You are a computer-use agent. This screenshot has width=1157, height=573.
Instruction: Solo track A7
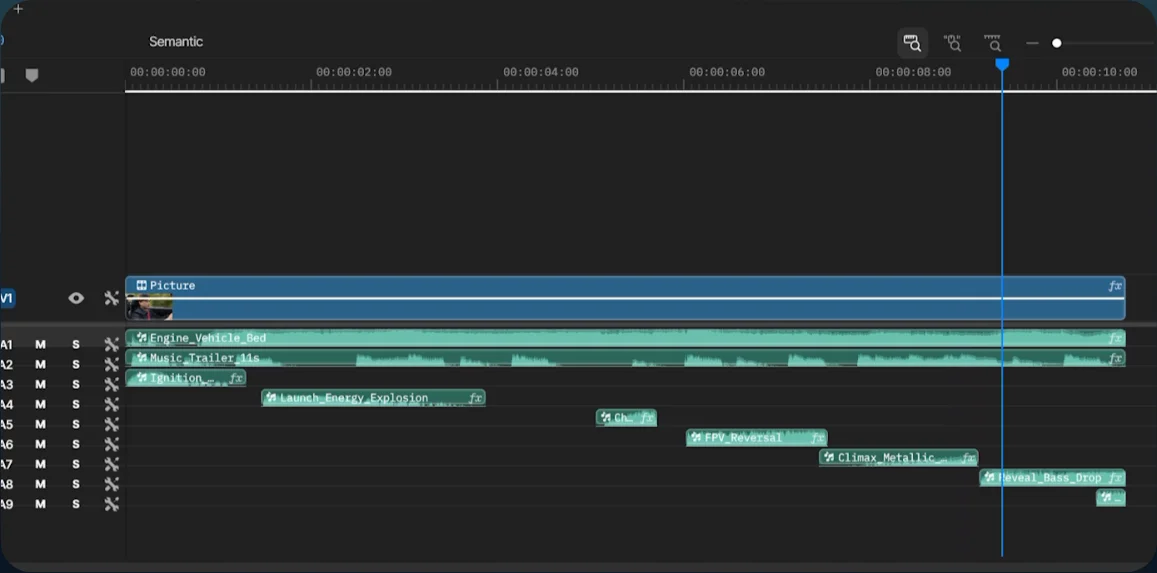pyautogui.click(x=75, y=465)
